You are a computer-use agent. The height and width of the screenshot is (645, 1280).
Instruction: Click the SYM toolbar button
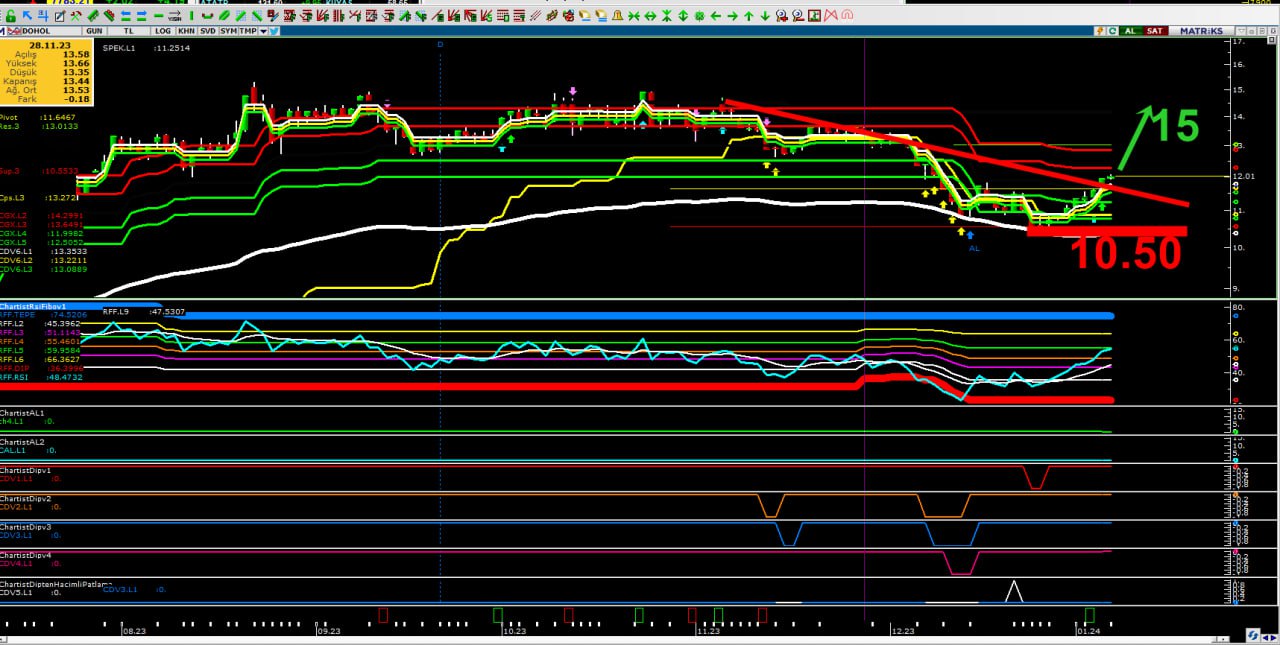tap(229, 31)
